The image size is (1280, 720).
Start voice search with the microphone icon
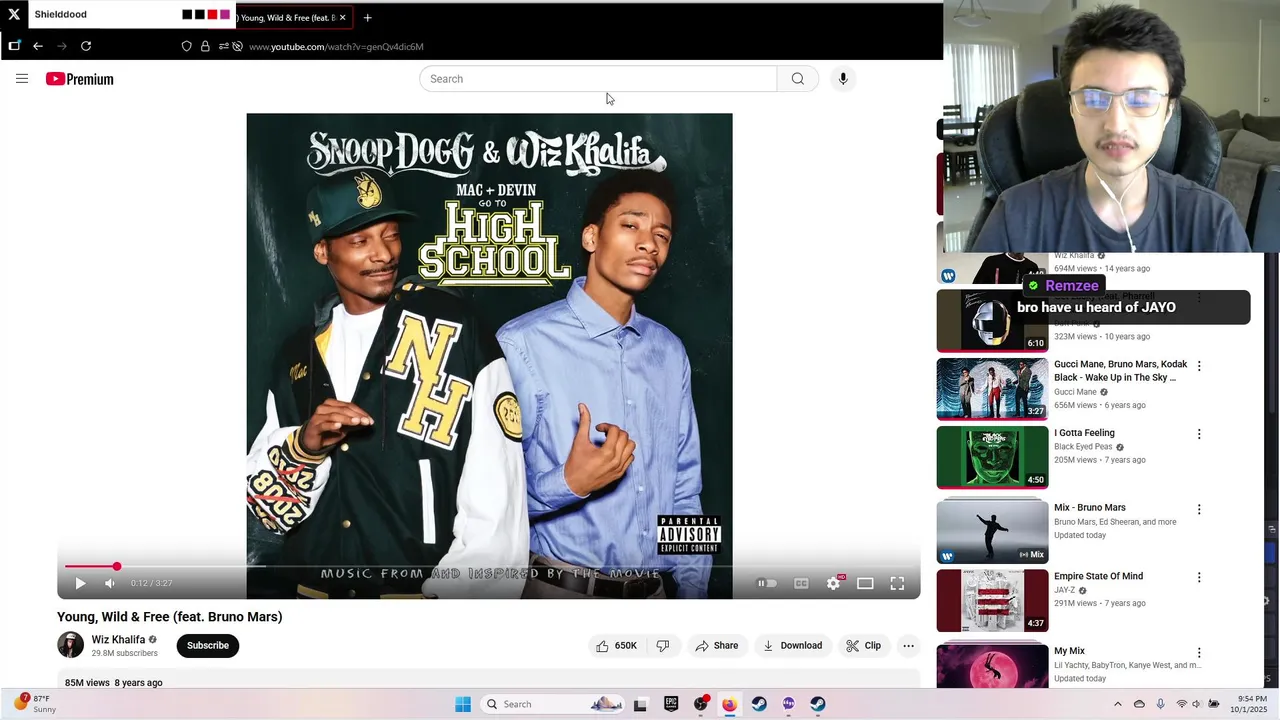tap(843, 79)
